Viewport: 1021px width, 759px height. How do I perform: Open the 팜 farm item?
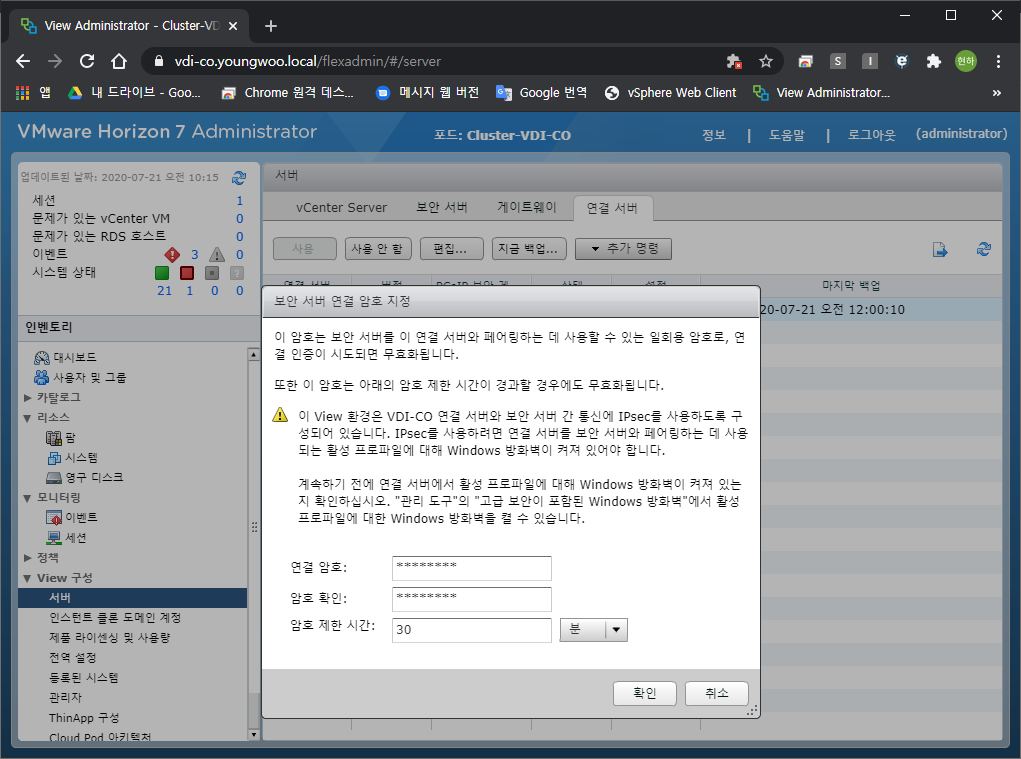(61, 437)
